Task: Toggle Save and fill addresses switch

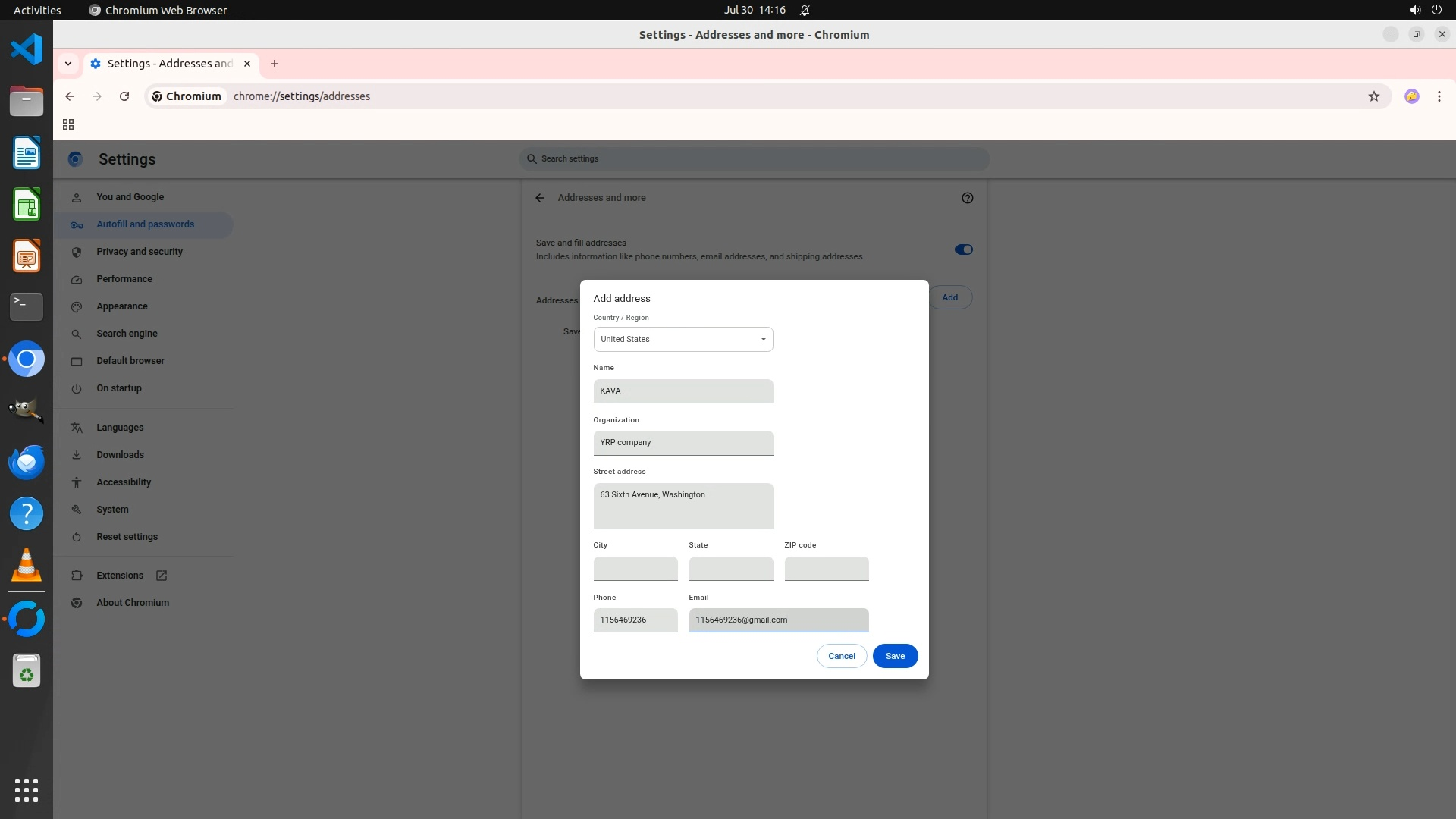Action: pyautogui.click(x=963, y=249)
